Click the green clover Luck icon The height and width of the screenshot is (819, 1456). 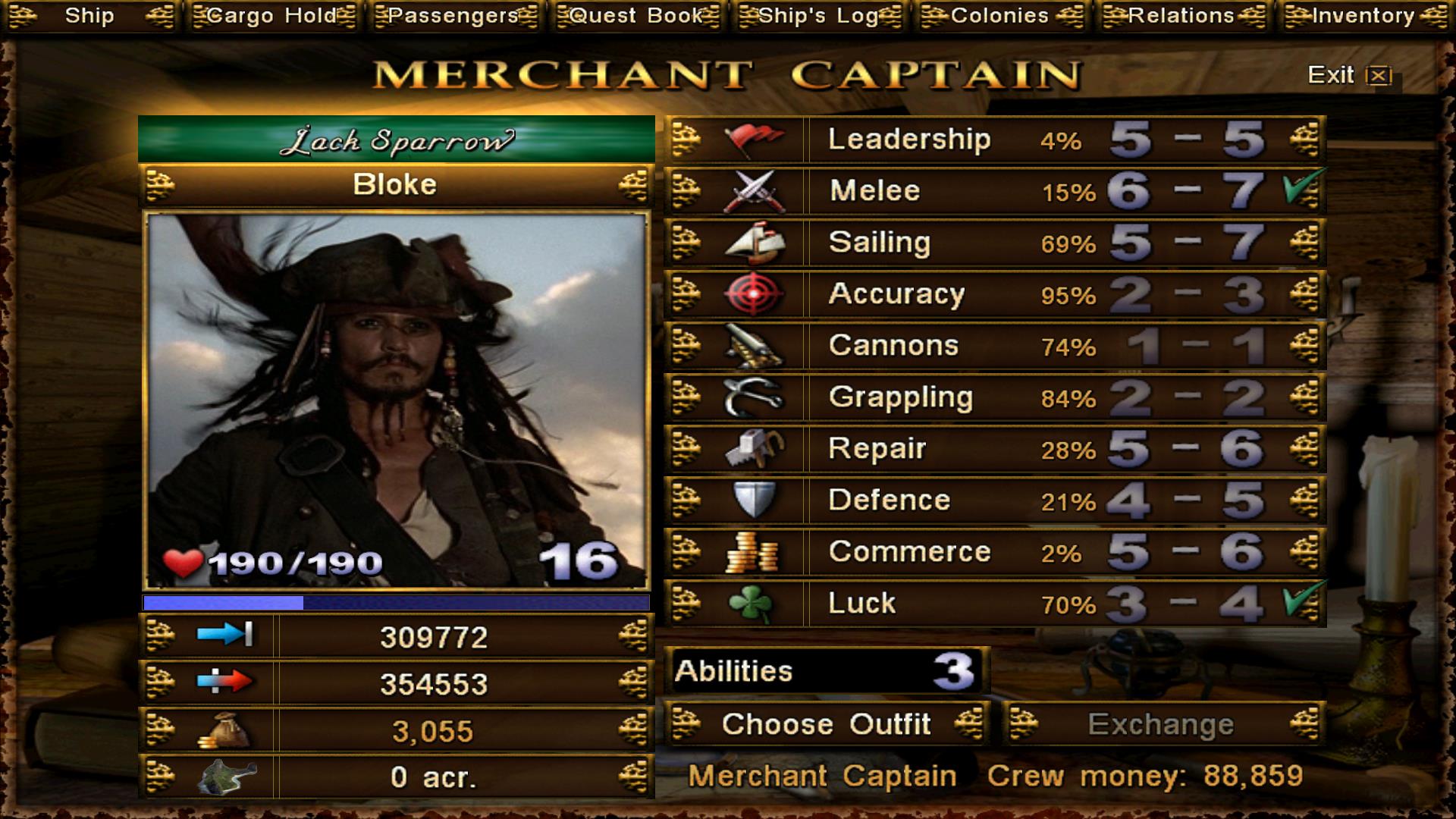(x=751, y=604)
